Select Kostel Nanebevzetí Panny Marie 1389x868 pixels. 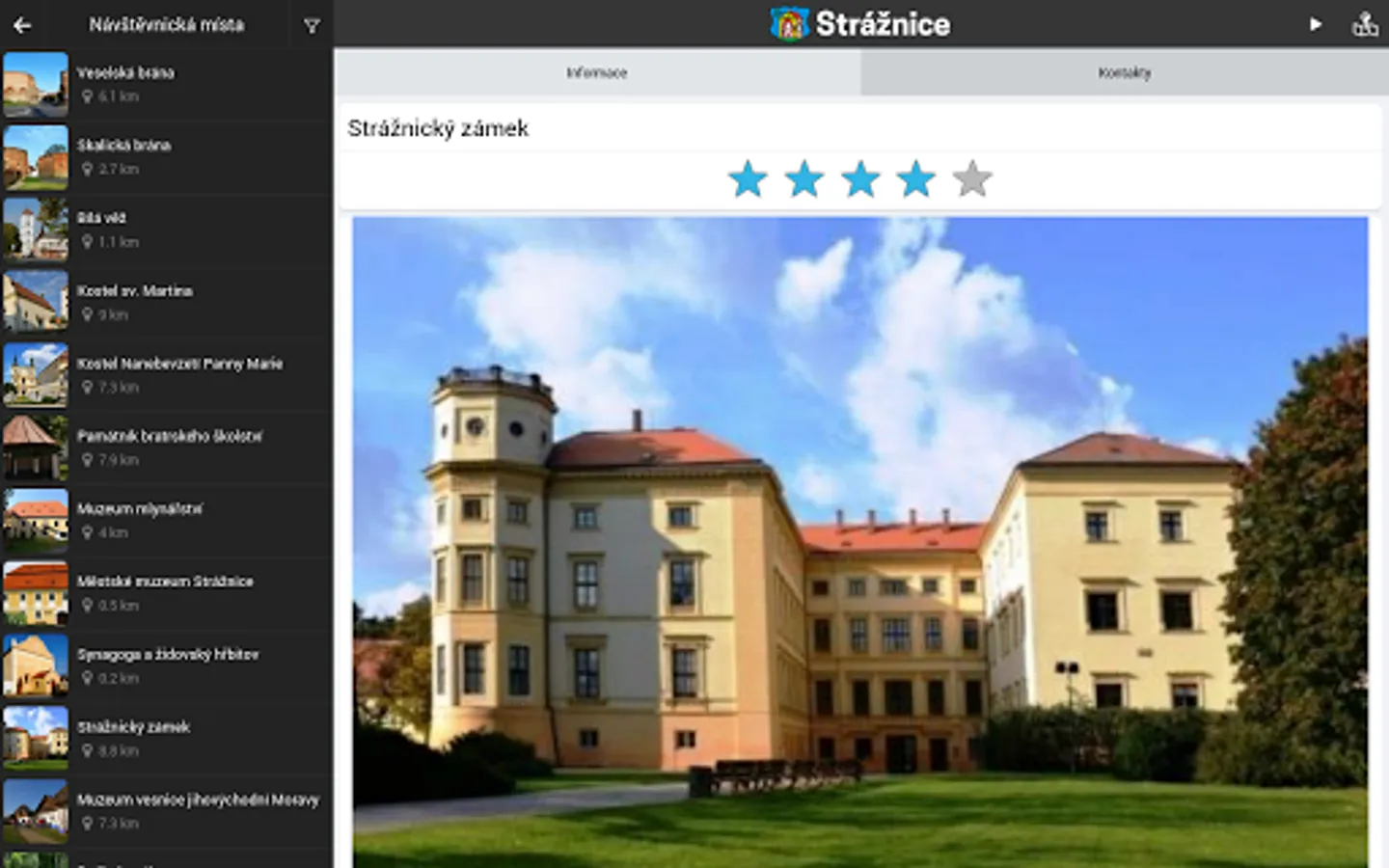pyautogui.click(x=166, y=375)
